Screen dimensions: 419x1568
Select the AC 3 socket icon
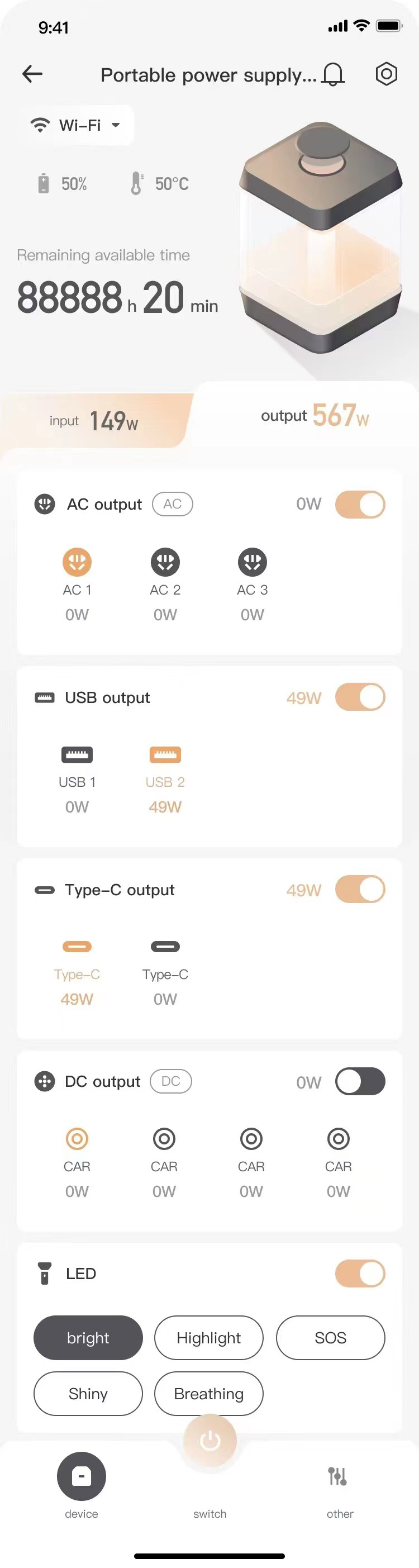[253, 562]
